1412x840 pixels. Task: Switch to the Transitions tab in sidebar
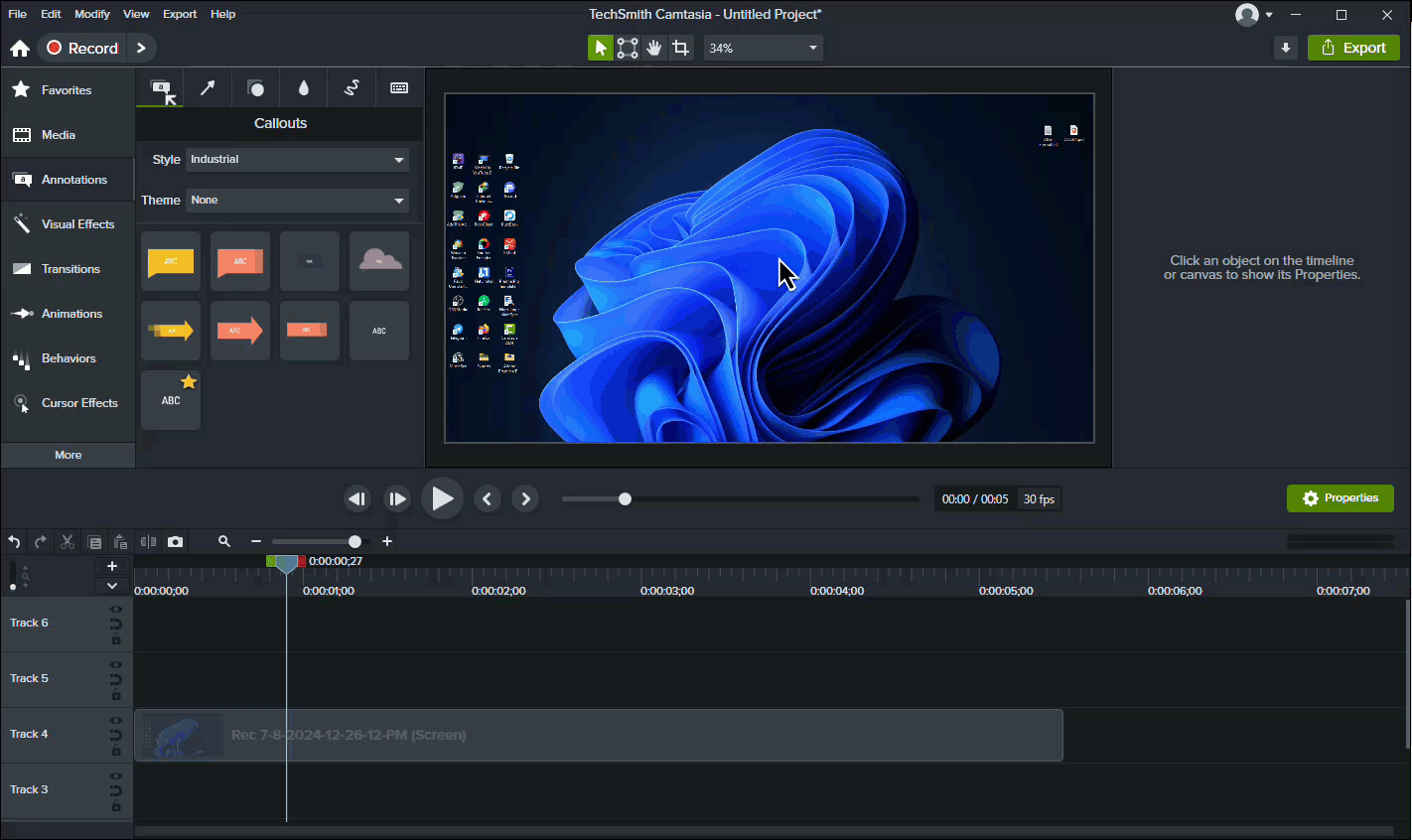tap(70, 269)
